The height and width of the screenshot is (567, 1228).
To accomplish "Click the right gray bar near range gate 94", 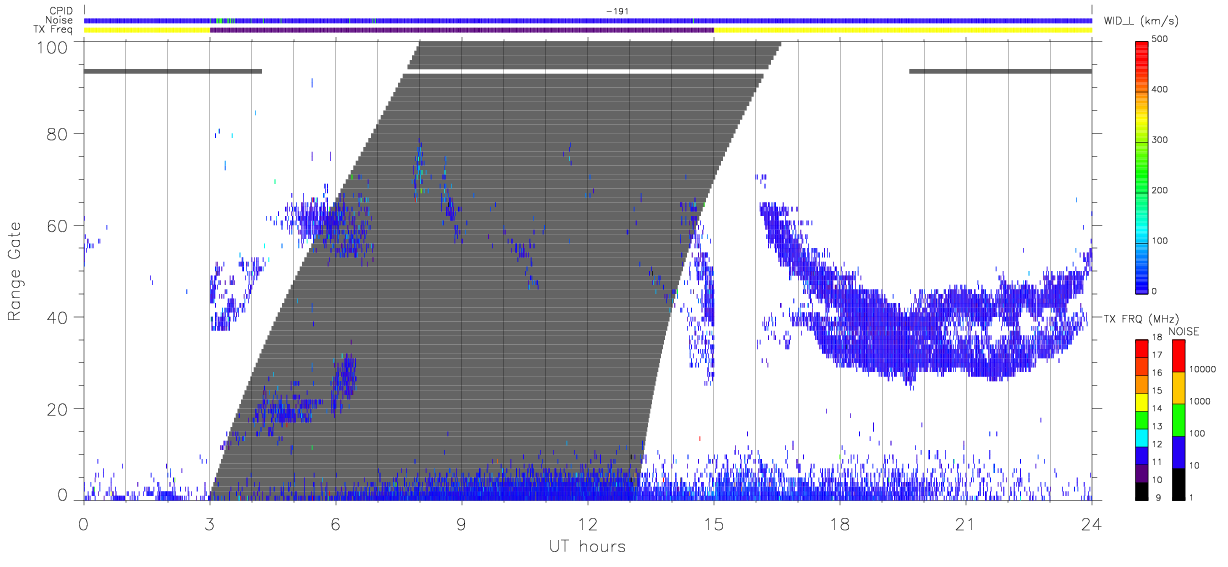I will click(x=1000, y=71).
